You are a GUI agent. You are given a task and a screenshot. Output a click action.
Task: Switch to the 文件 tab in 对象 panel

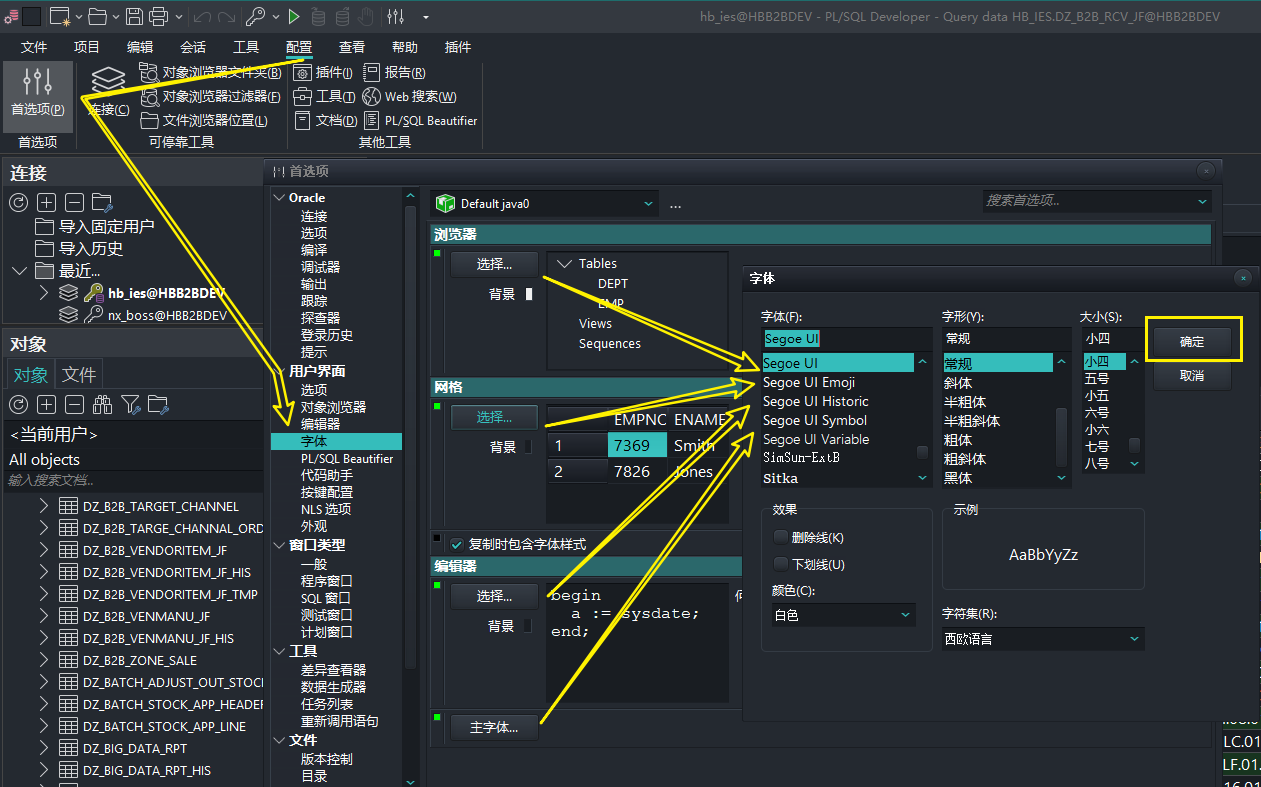coord(79,375)
